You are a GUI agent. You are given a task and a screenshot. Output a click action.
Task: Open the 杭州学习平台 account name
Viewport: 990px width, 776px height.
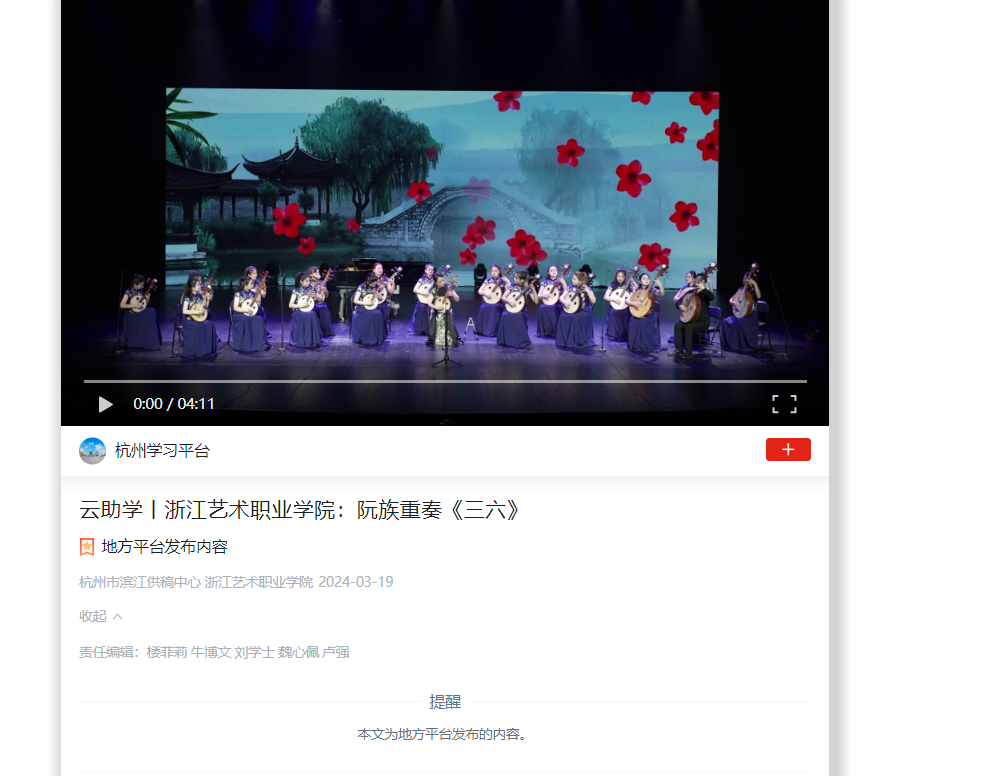coord(162,451)
